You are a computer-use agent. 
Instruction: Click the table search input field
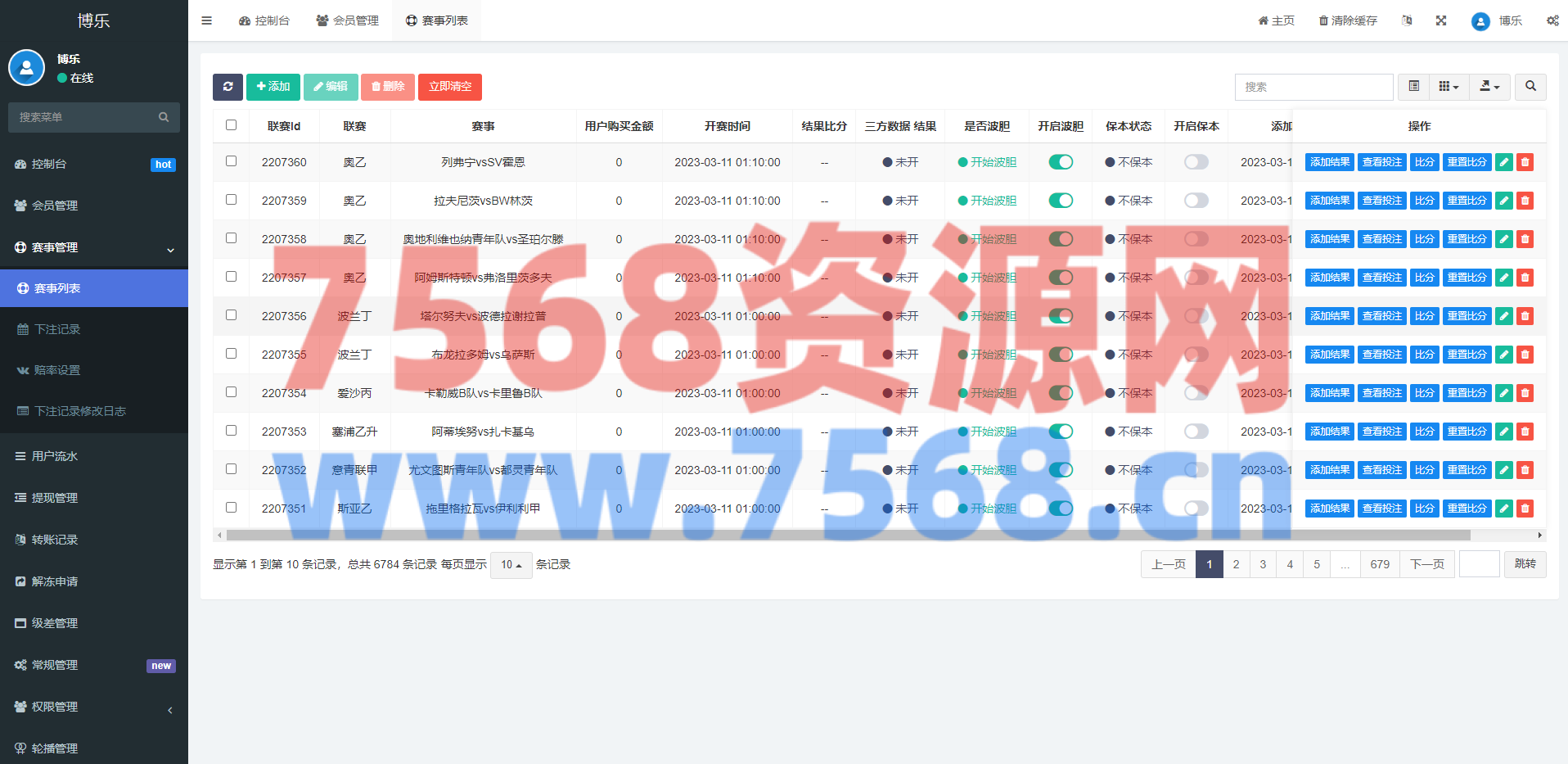[1313, 87]
